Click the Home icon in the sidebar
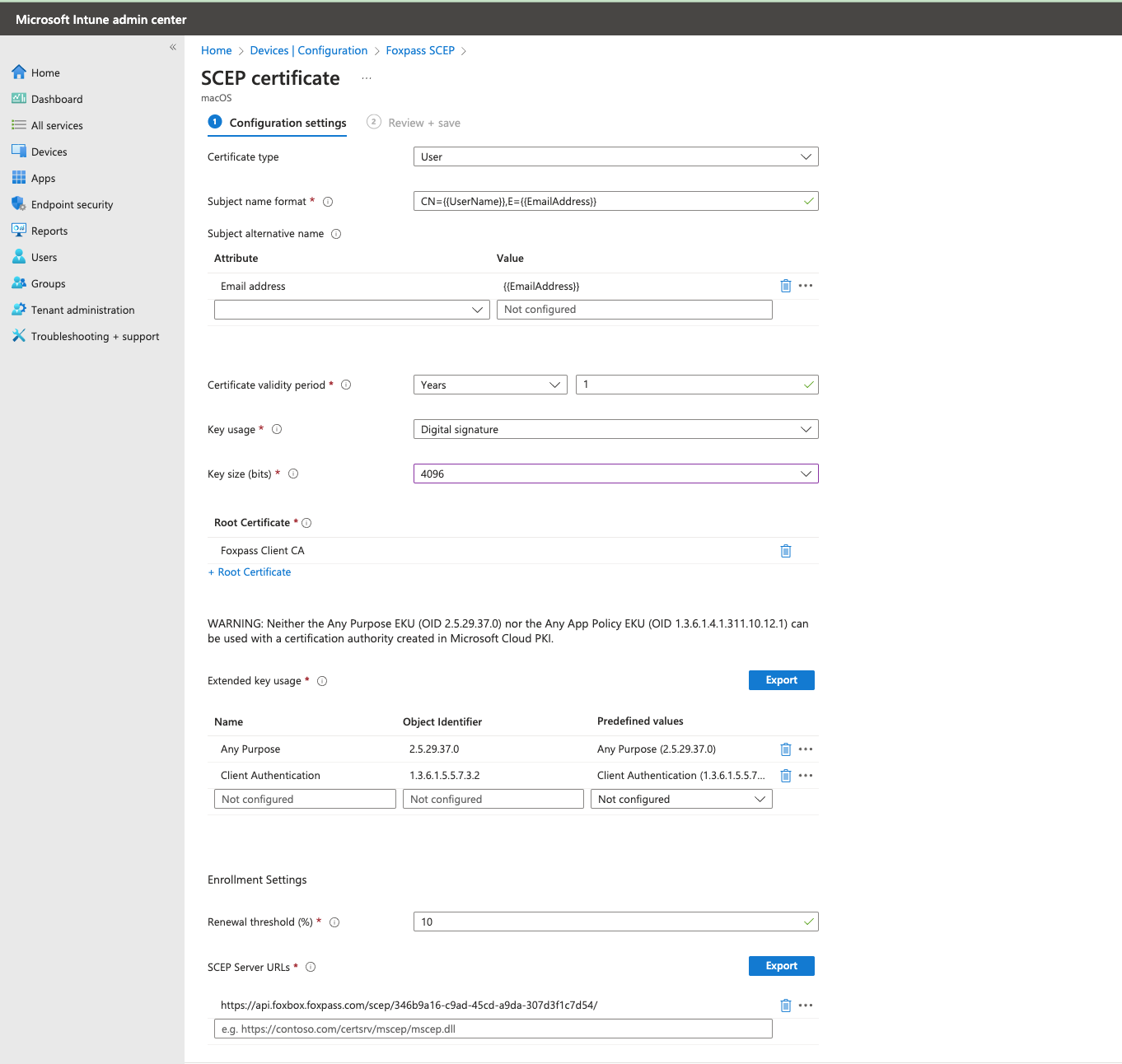 tap(19, 72)
